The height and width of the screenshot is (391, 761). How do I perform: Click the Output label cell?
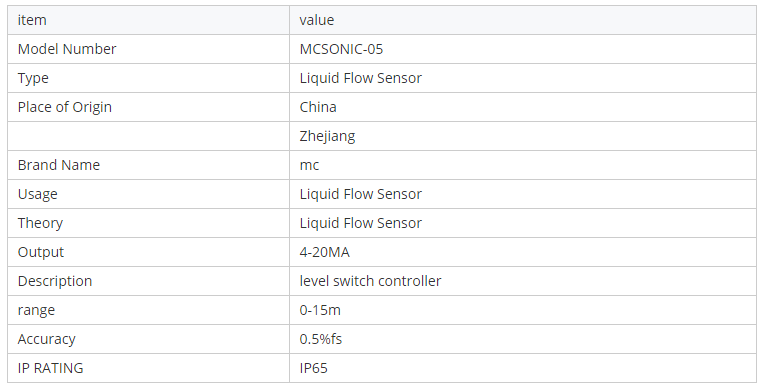coord(149,252)
